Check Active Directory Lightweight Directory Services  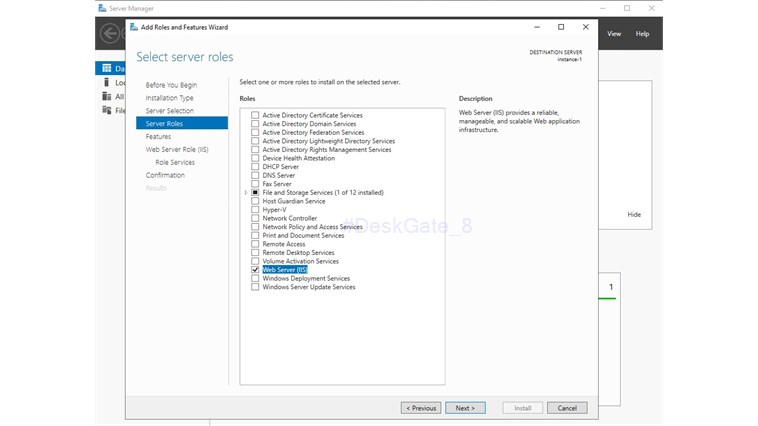click(255, 141)
